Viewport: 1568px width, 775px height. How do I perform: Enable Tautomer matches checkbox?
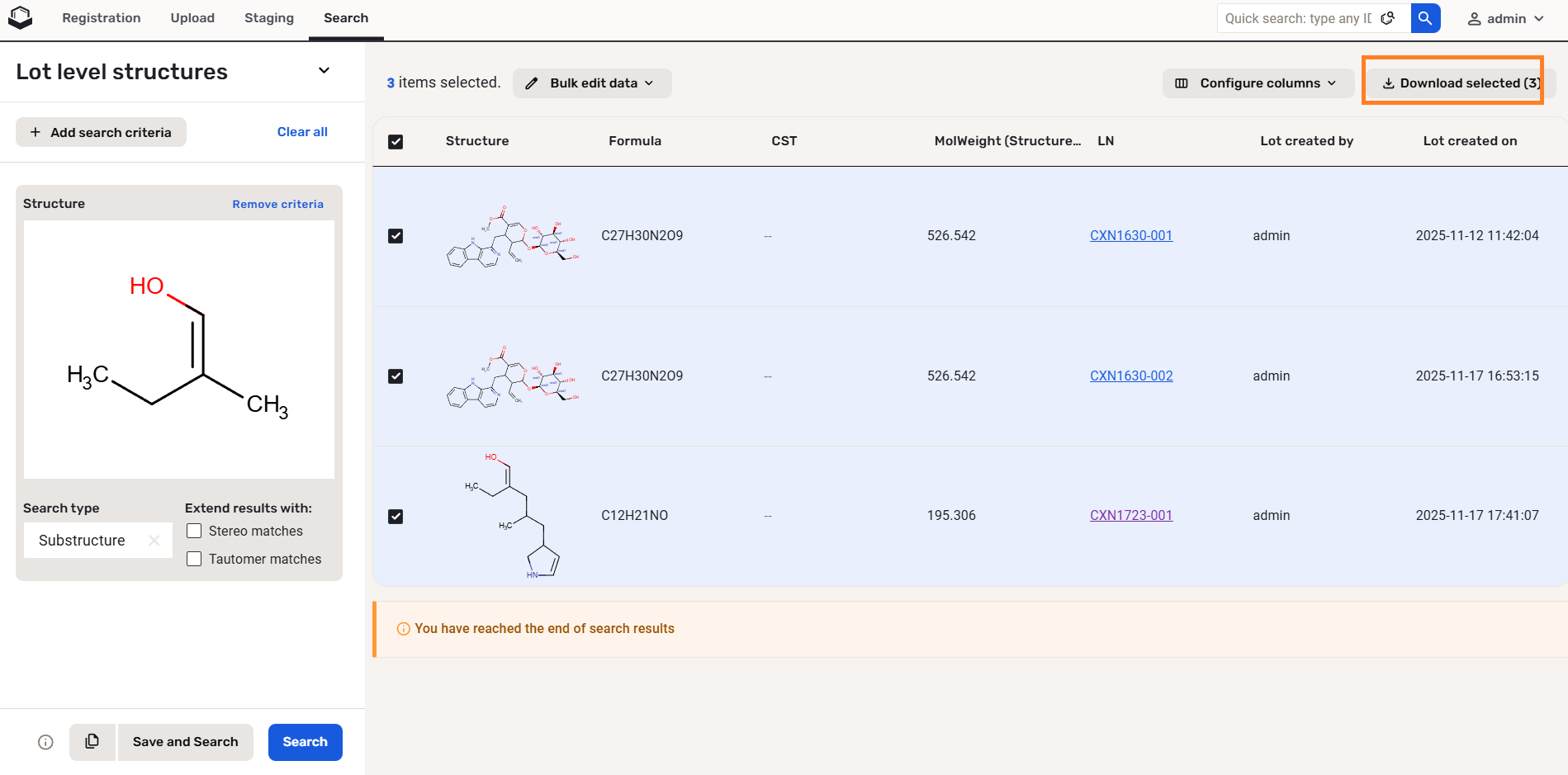[195, 559]
